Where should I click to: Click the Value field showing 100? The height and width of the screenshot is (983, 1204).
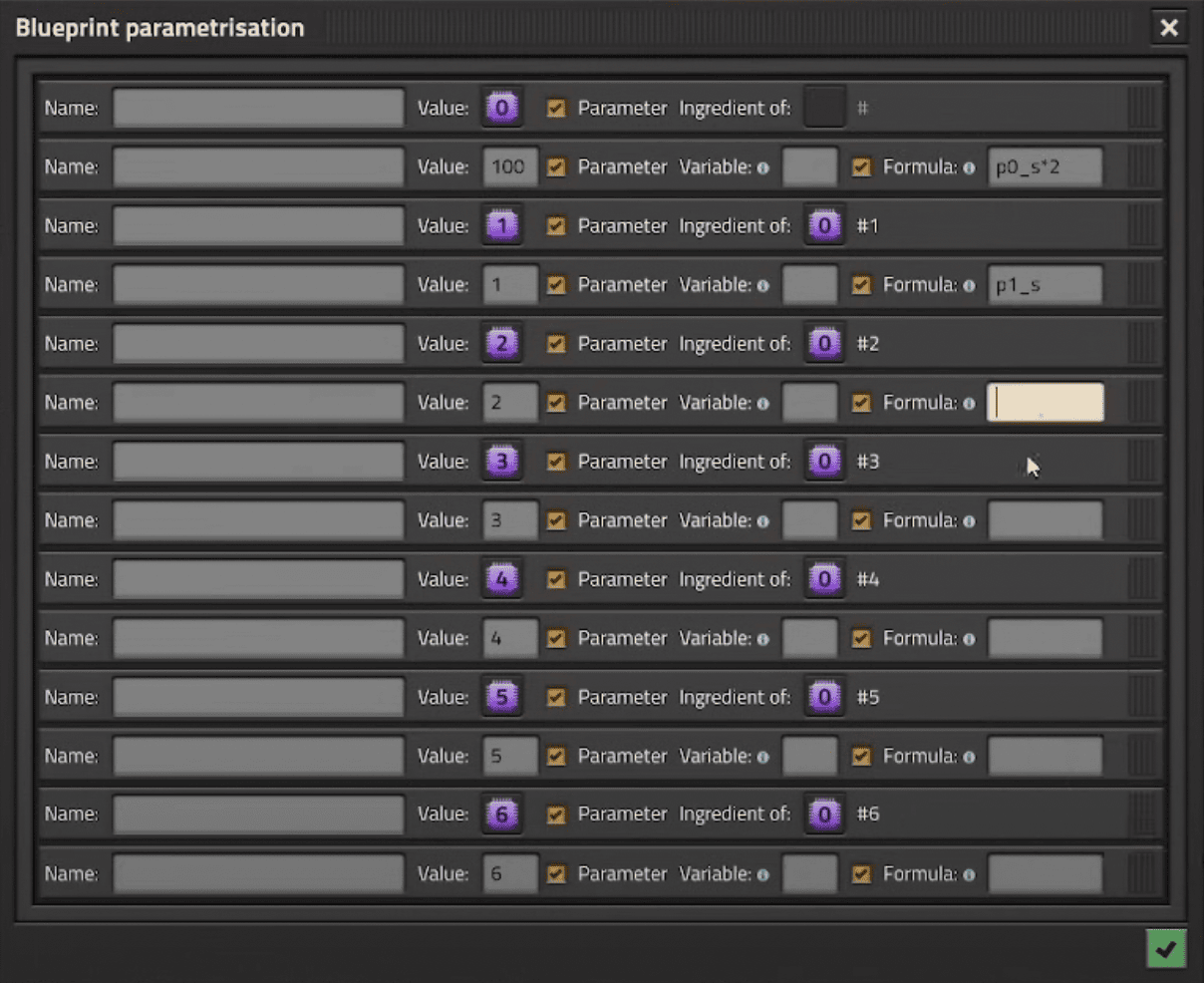(510, 166)
